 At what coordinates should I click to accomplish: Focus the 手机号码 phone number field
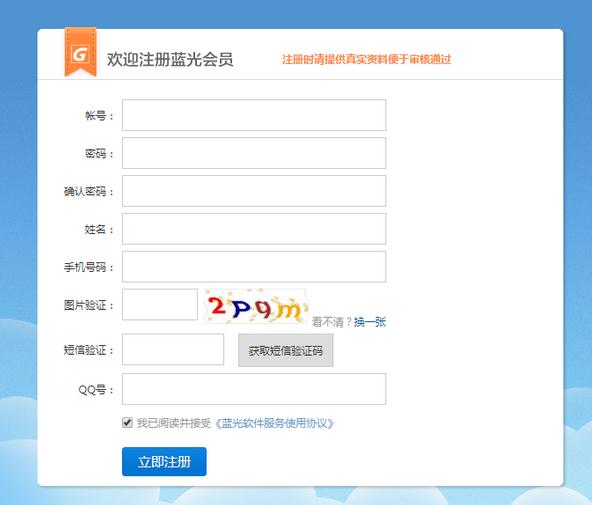click(254, 266)
